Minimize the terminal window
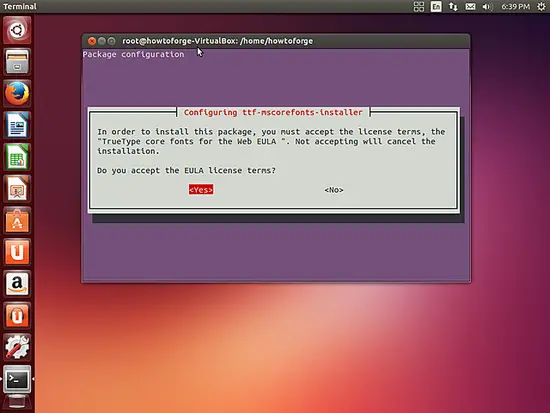This screenshot has width=550, height=413. pyautogui.click(x=102, y=41)
